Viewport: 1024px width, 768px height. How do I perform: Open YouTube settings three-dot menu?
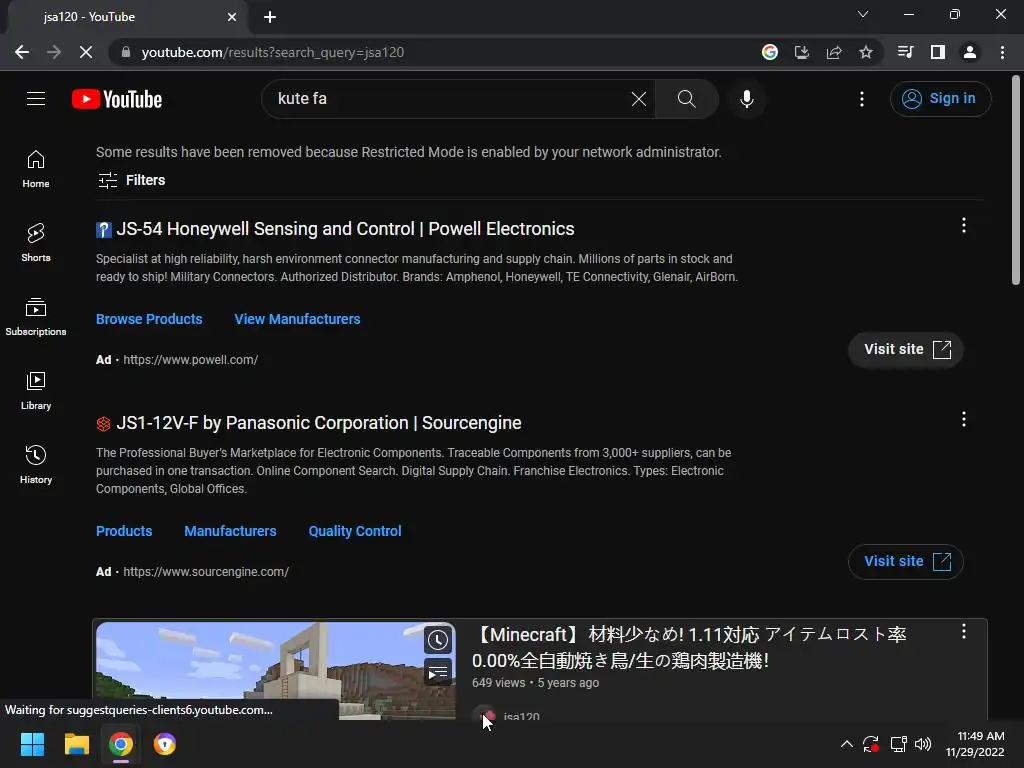861,99
